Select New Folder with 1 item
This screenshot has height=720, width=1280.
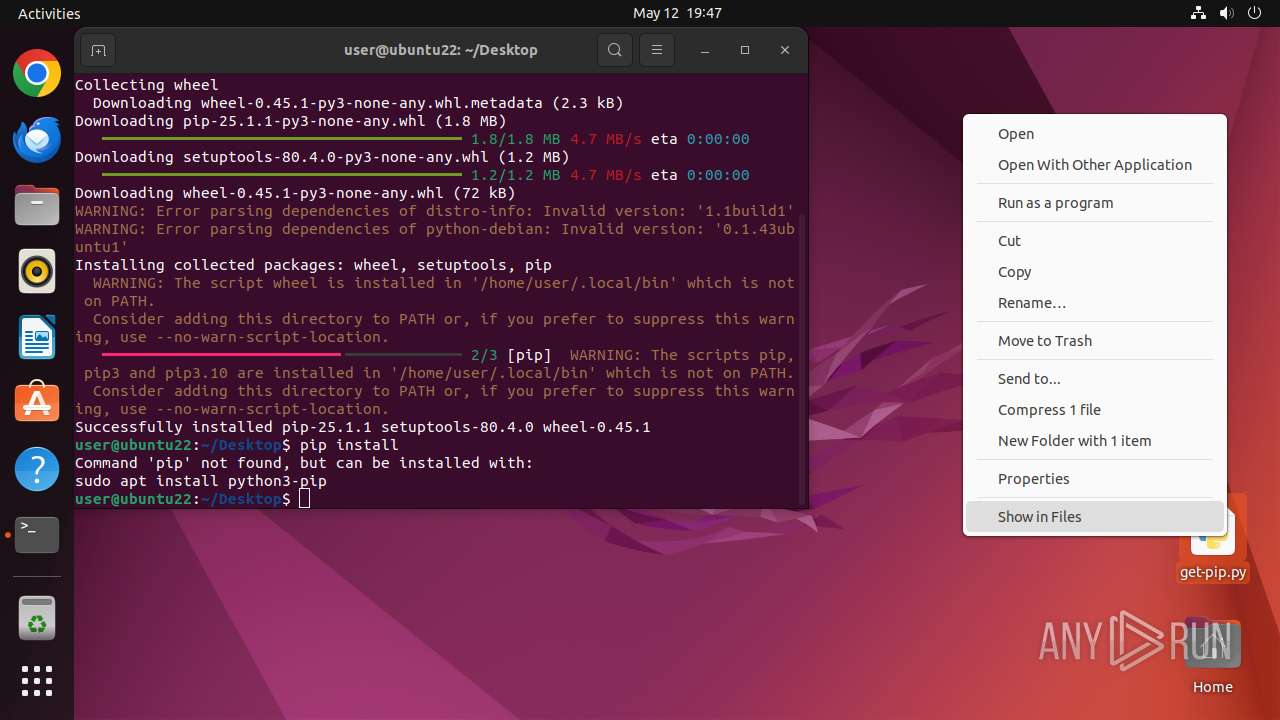pyautogui.click(x=1095, y=441)
